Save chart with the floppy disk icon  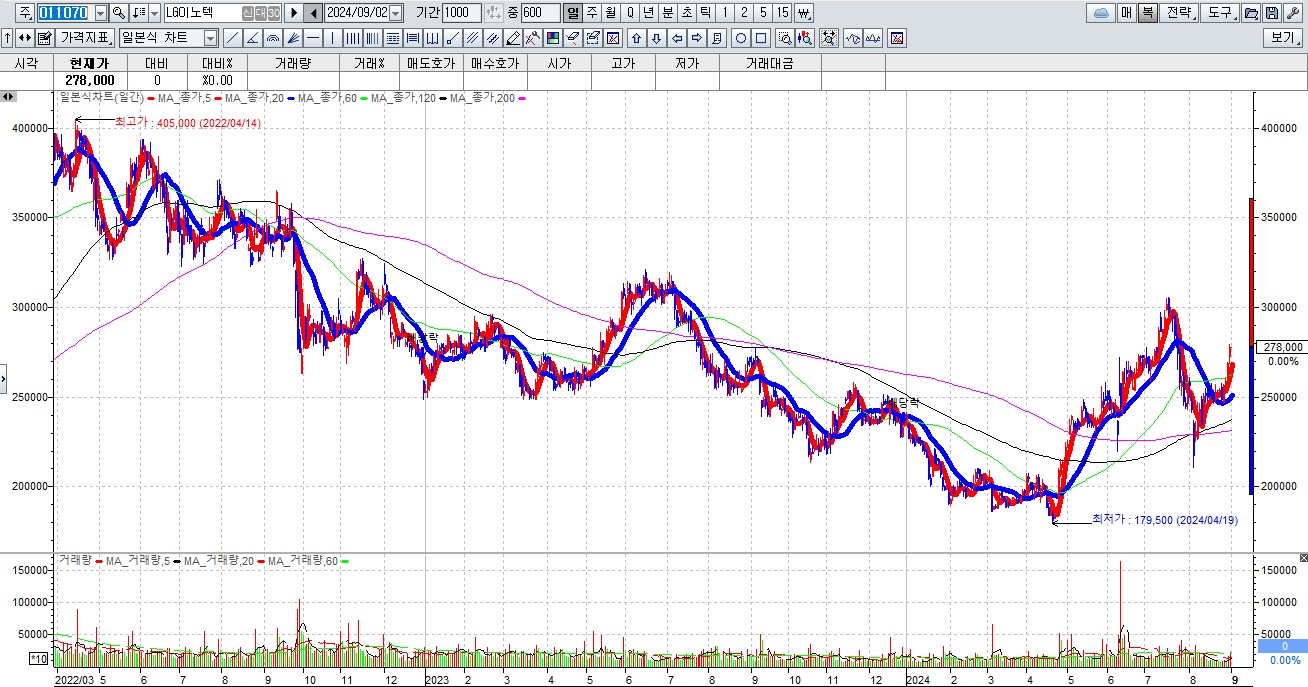[x=1271, y=13]
